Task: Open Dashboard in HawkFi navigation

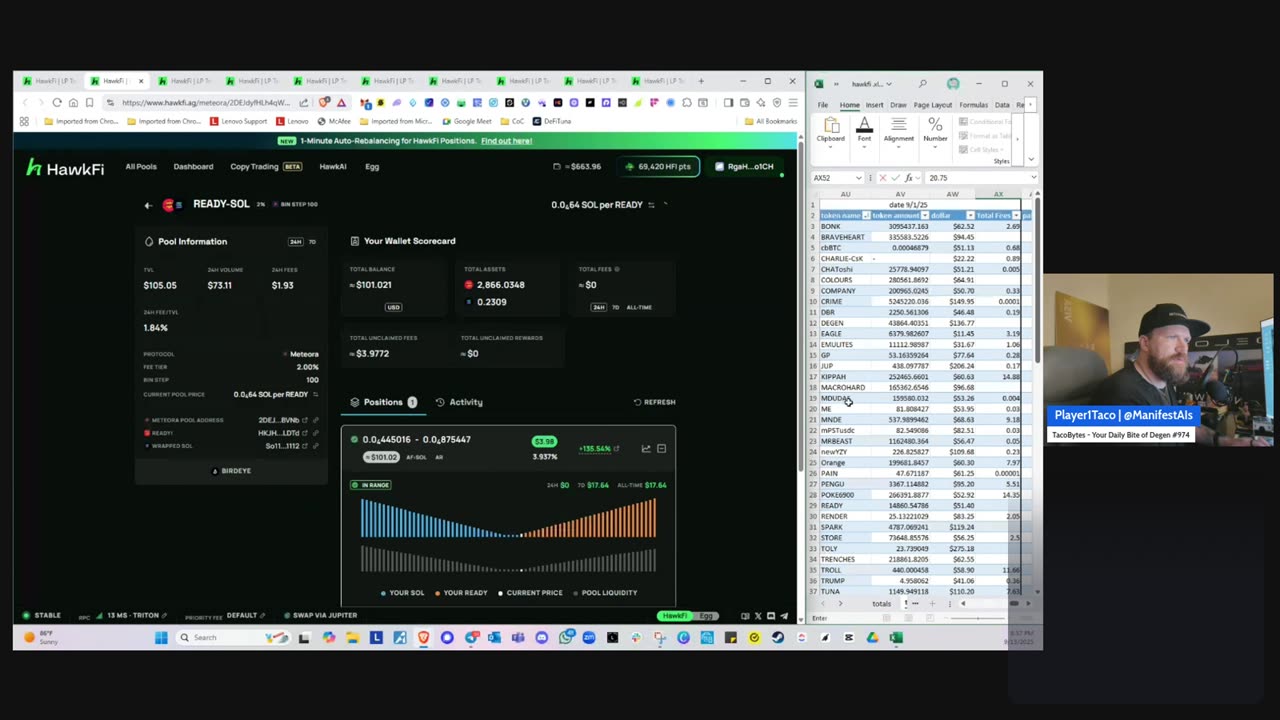Action: tap(193, 167)
